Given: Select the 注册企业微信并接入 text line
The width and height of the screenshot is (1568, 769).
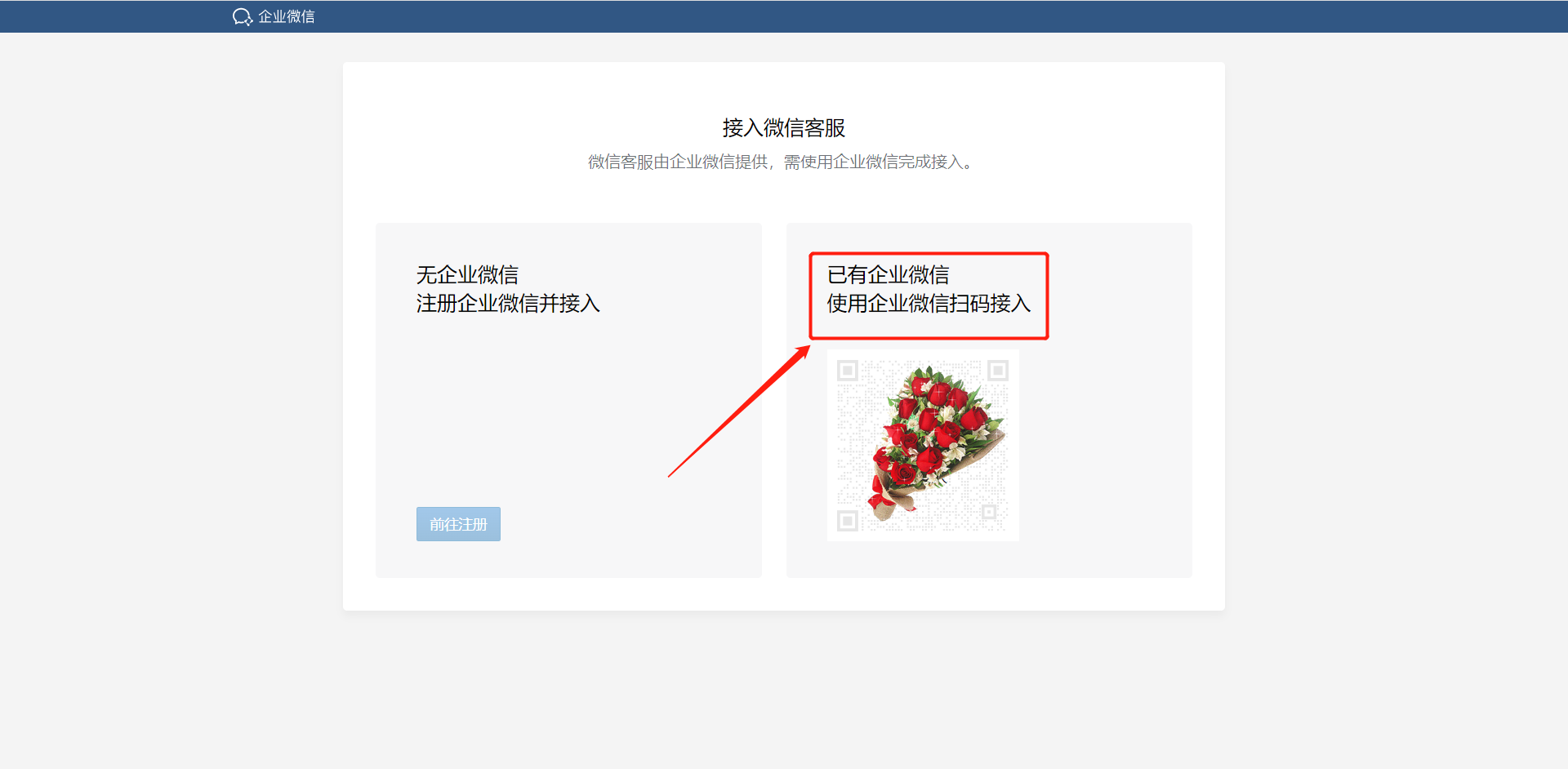Looking at the screenshot, I should [x=508, y=304].
